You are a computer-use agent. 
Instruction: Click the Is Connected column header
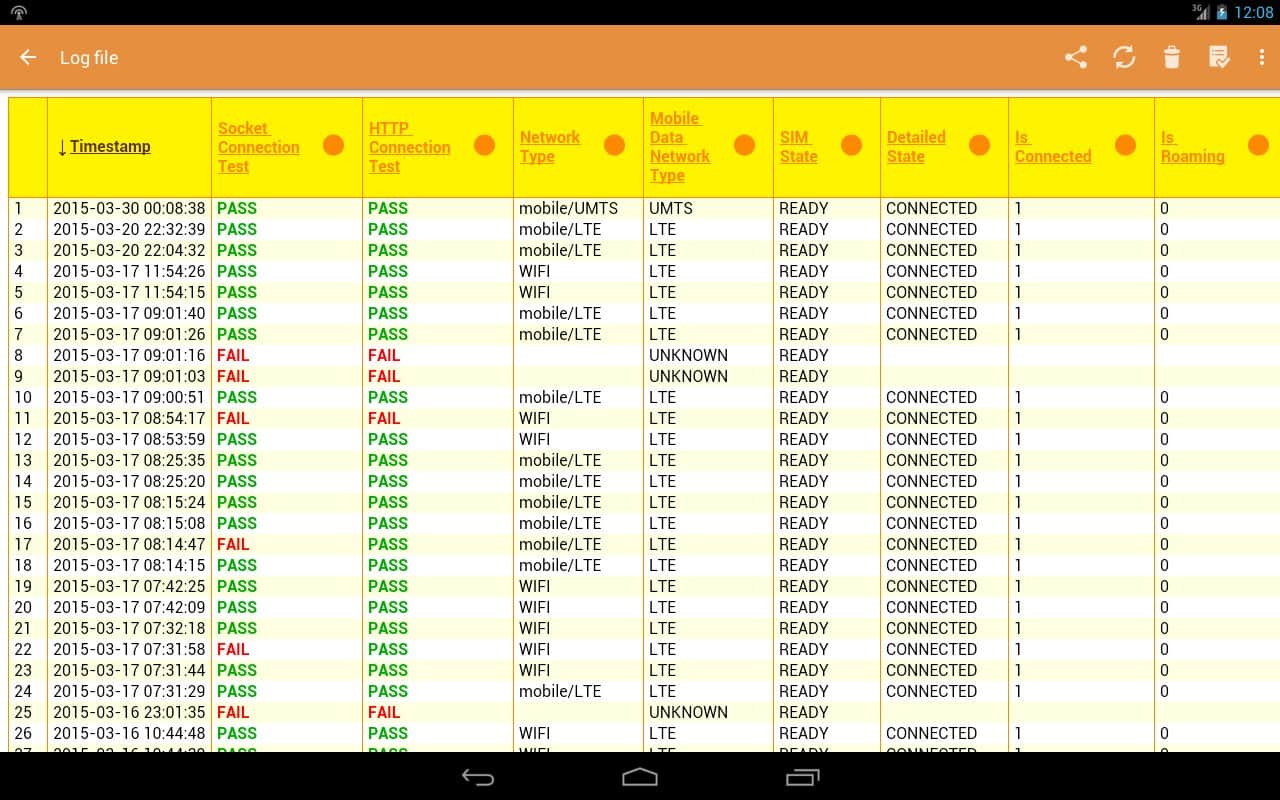[x=1052, y=147]
